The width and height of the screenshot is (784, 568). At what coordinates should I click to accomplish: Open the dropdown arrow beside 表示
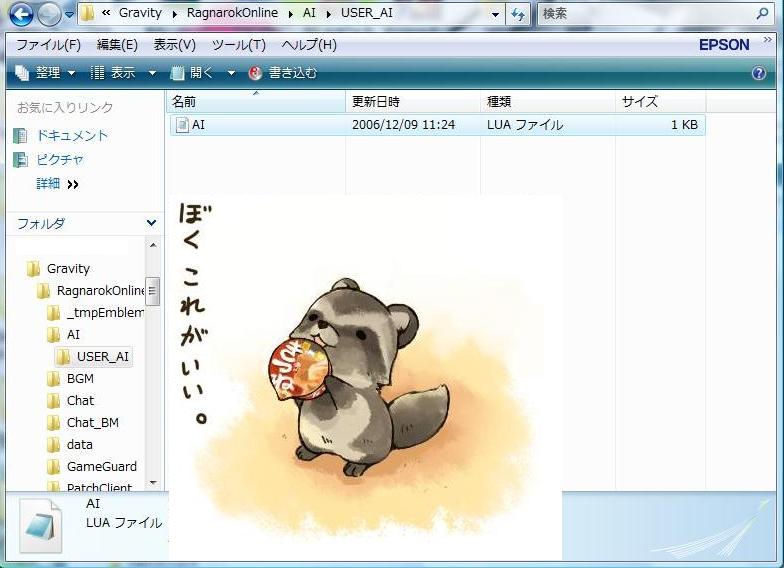click(x=152, y=74)
